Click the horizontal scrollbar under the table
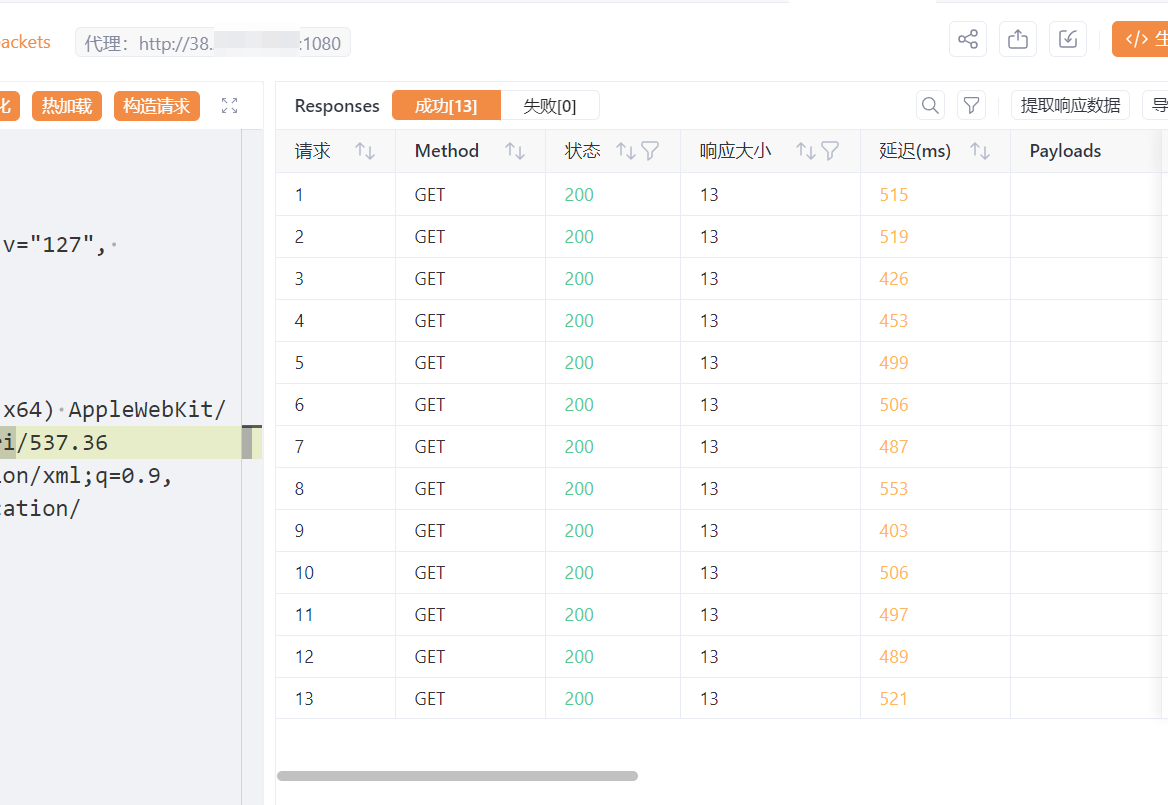Screen dimensions: 1168x805 pos(457,776)
